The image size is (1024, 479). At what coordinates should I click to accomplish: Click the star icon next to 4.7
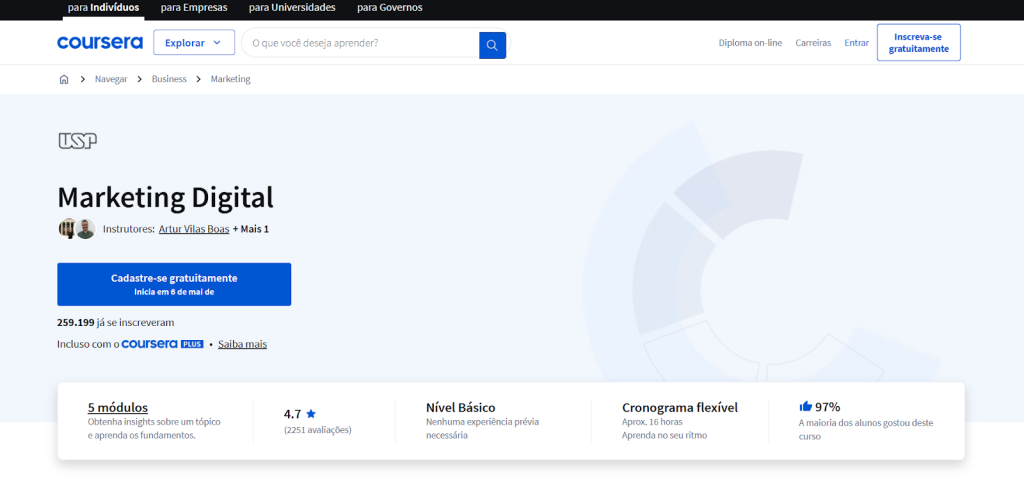pyautogui.click(x=311, y=414)
